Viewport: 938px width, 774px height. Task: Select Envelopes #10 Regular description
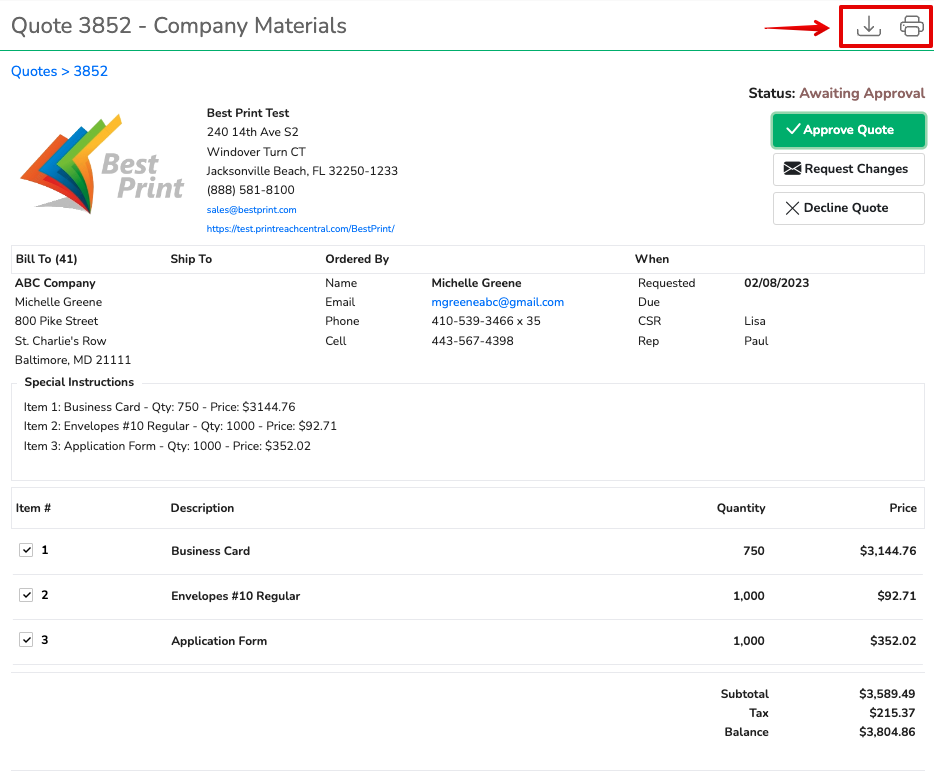click(x=236, y=596)
